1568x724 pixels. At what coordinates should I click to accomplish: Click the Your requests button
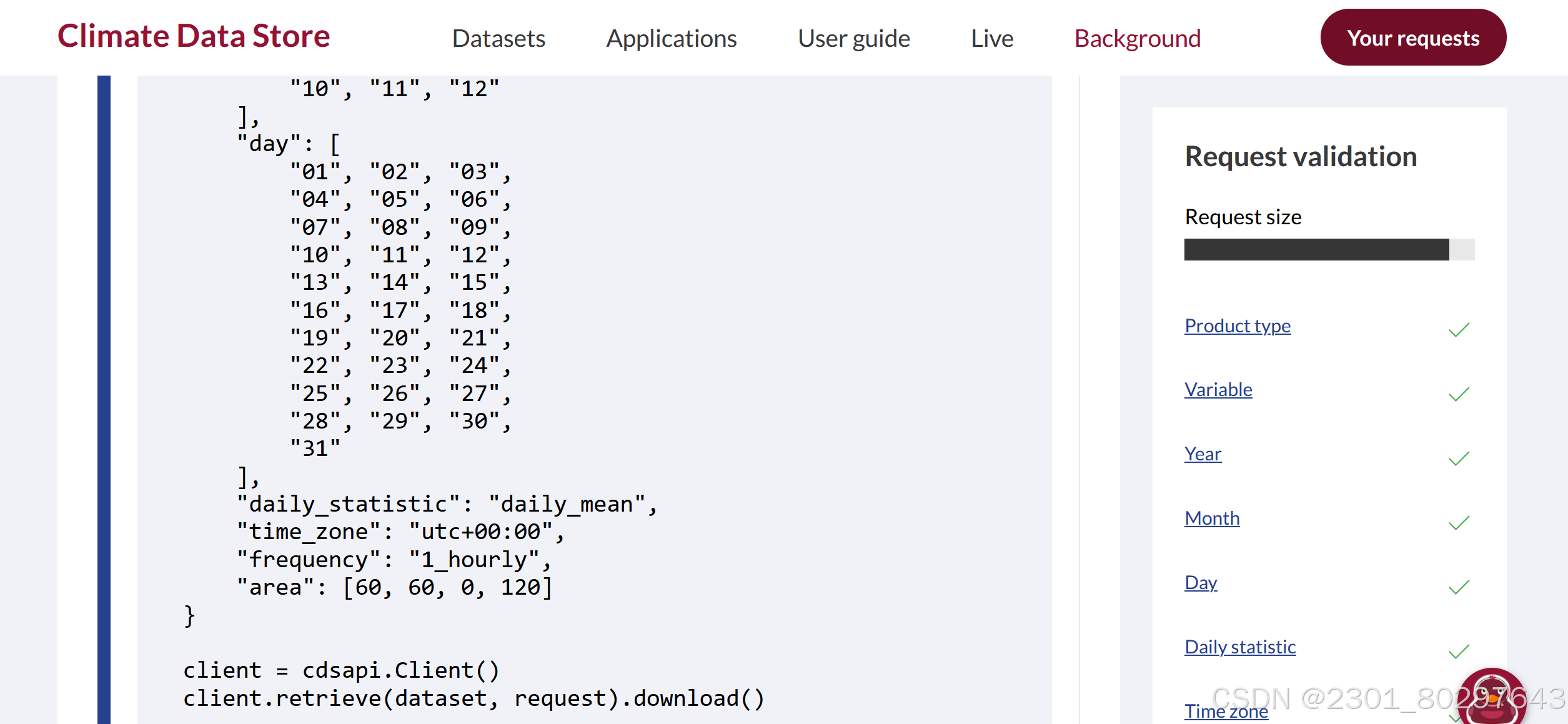1413,37
